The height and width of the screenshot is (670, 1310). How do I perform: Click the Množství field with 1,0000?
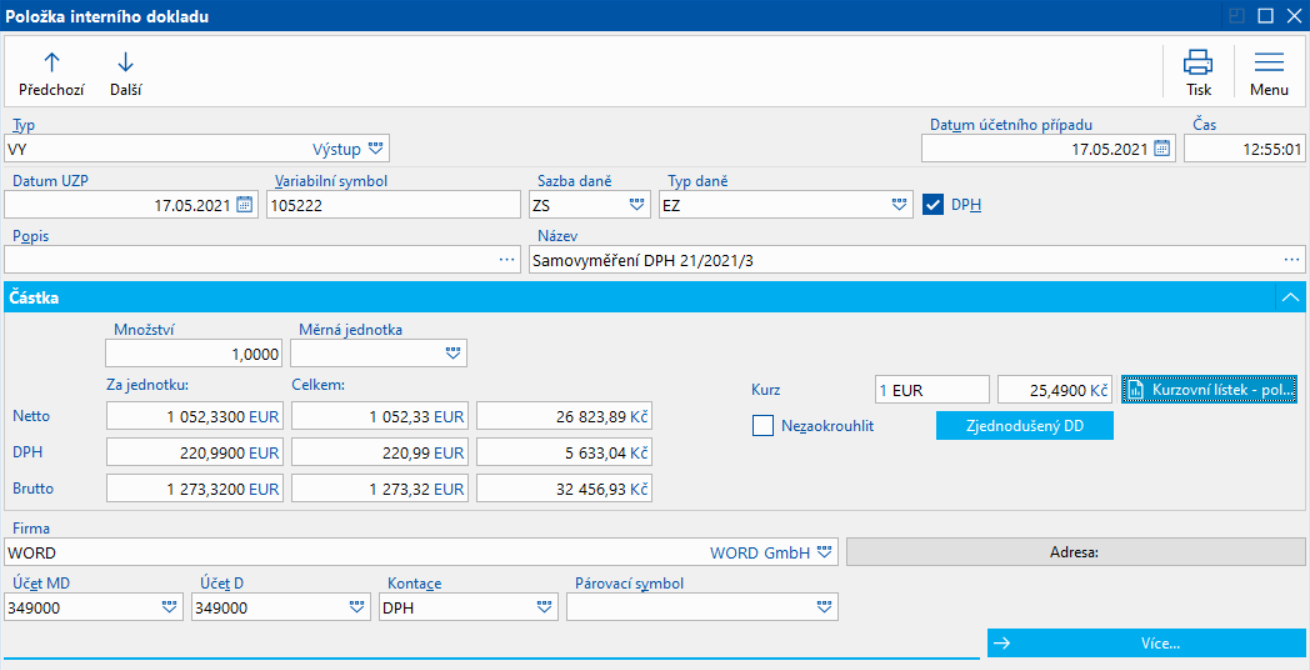click(x=194, y=353)
